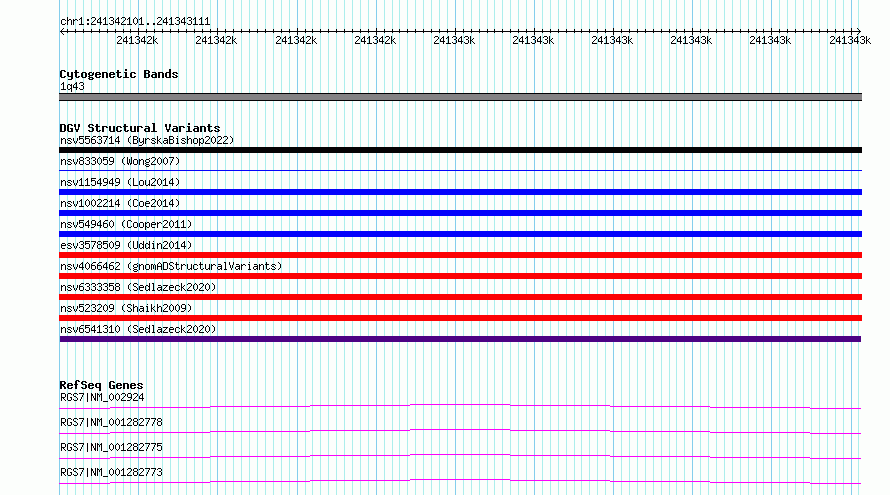Open nsv6541310 (Sedlazeck2020) label

(138, 329)
